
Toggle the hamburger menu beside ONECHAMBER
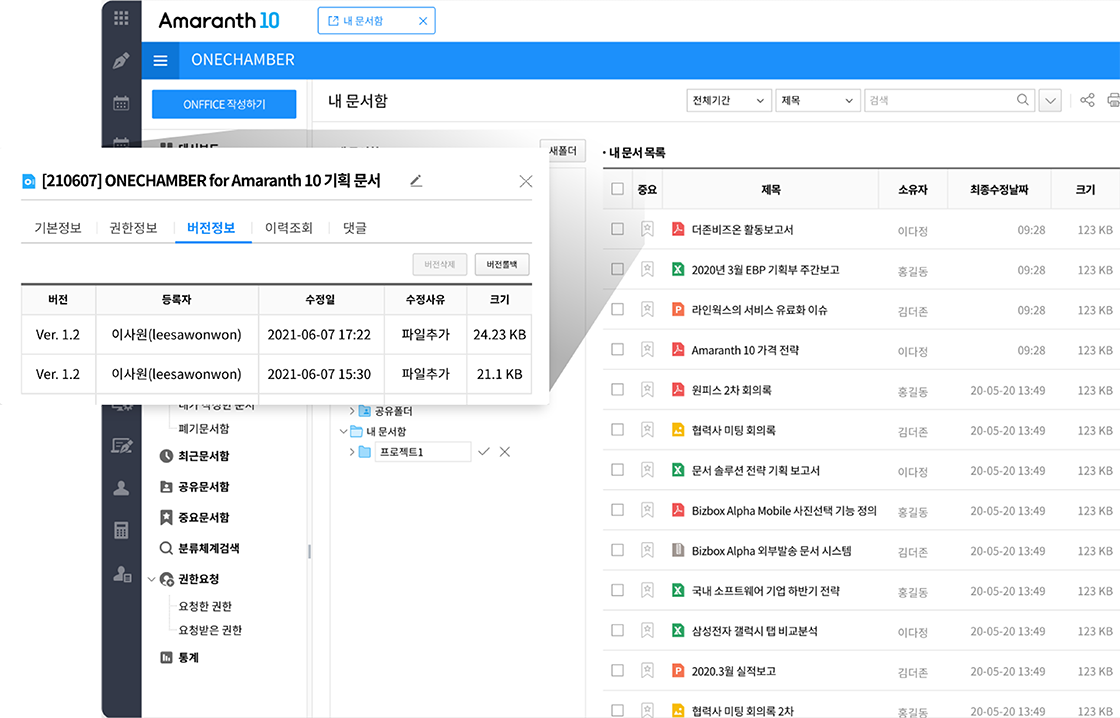coord(161,61)
